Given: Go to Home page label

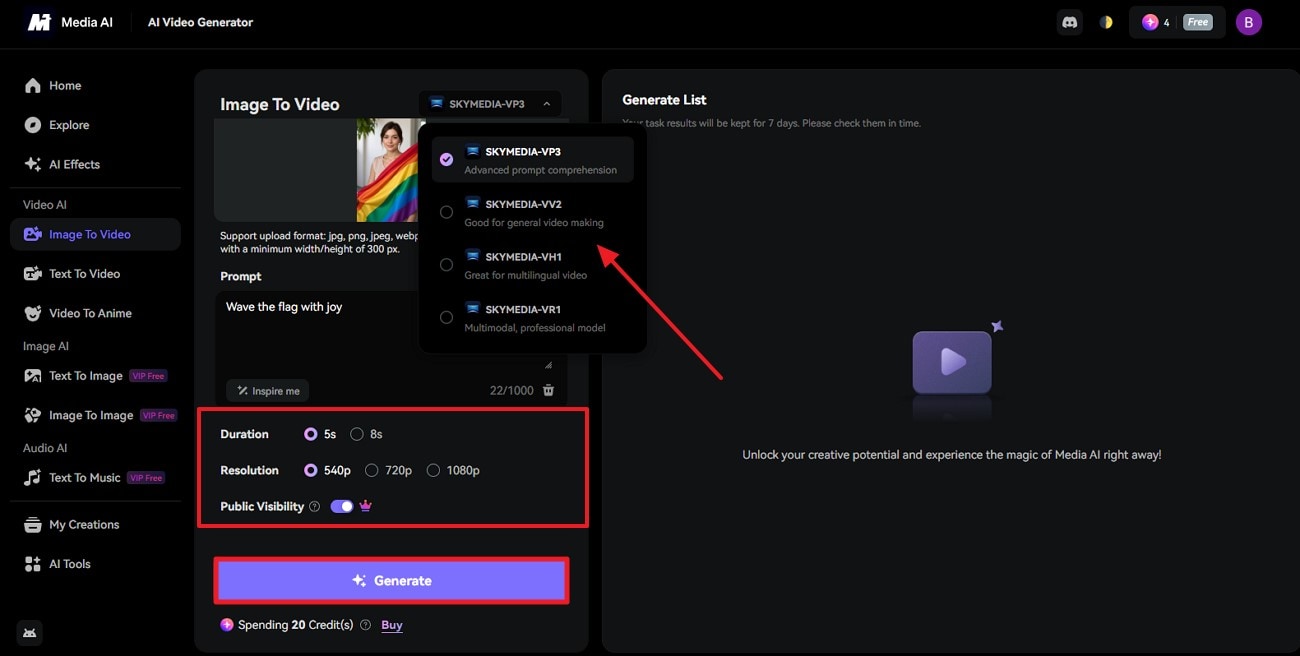Looking at the screenshot, I should pyautogui.click(x=65, y=86).
